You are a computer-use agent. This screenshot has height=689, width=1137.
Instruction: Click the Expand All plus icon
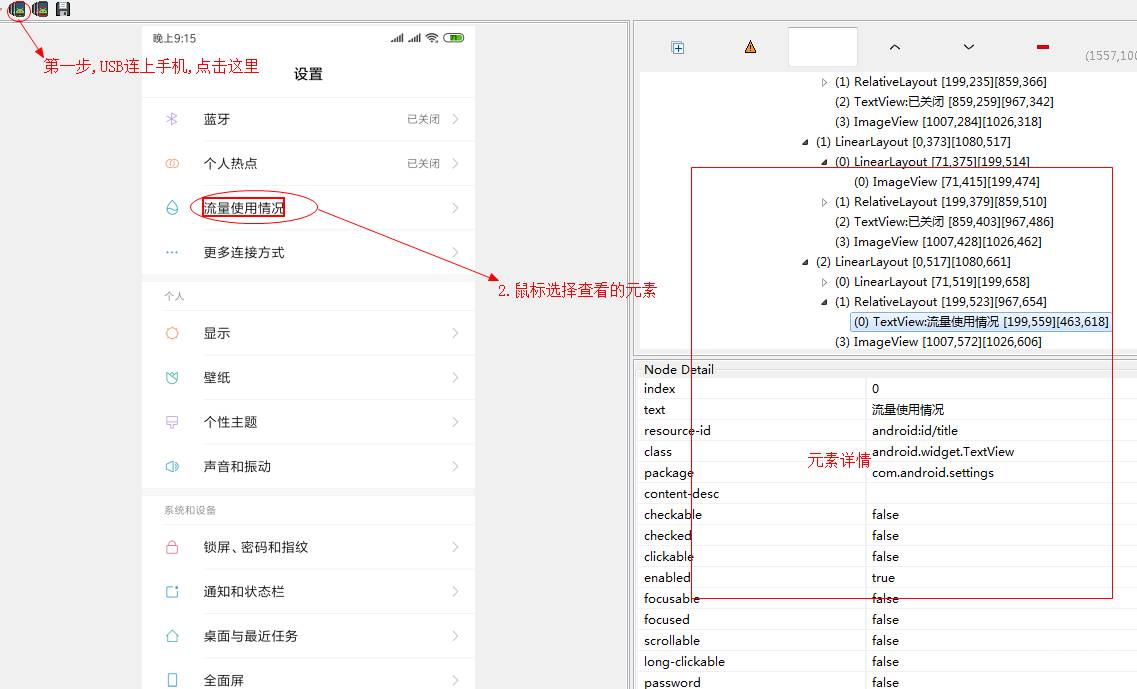point(678,48)
